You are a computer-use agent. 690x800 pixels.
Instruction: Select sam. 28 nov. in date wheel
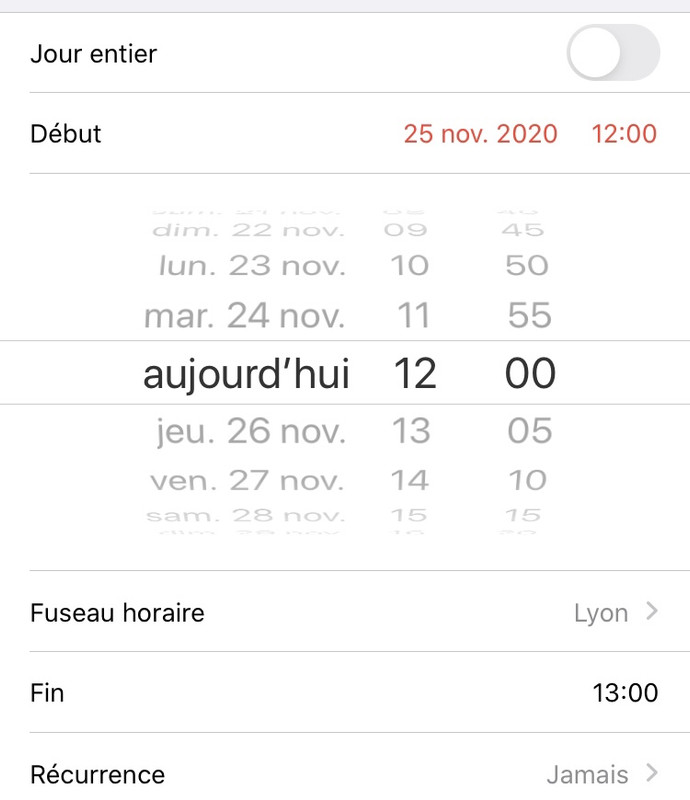pos(245,515)
